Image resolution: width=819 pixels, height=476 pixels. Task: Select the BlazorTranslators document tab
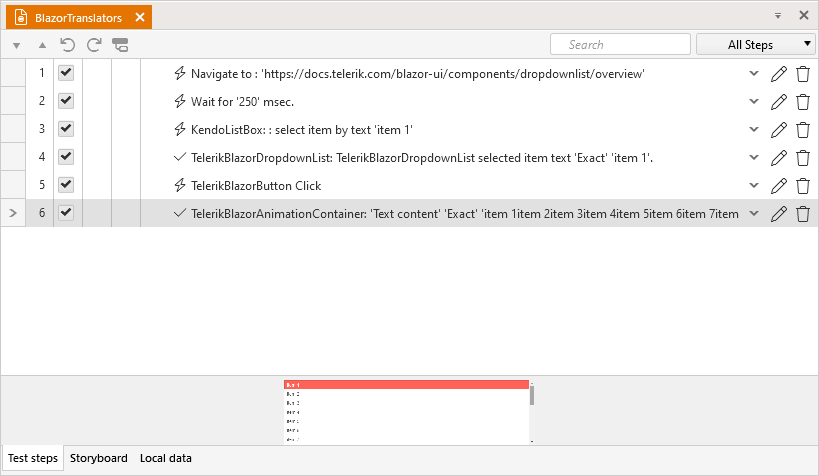point(78,17)
